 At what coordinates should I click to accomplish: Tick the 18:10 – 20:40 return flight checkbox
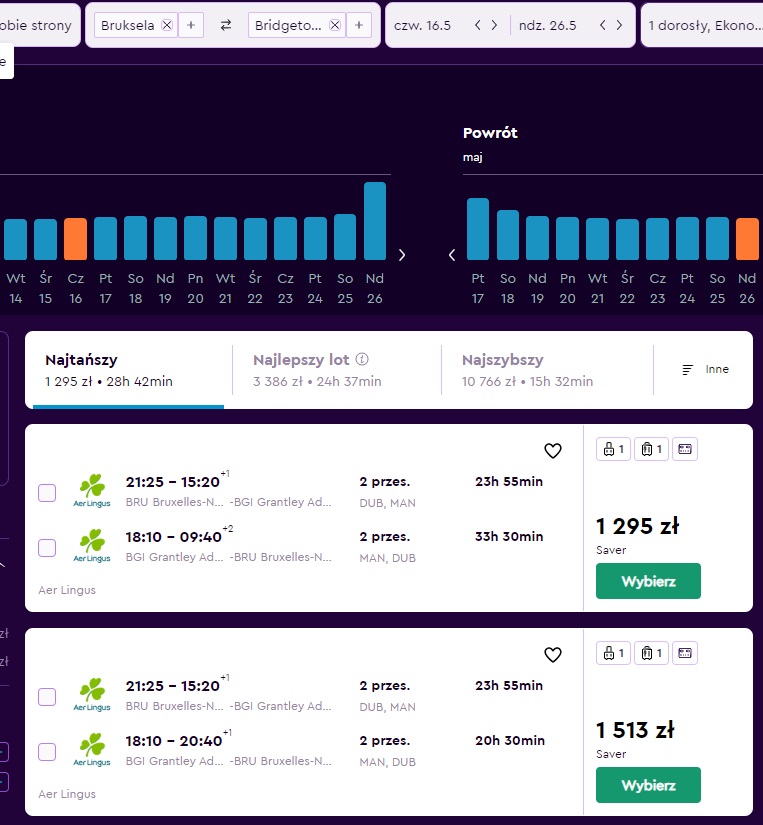tap(47, 751)
